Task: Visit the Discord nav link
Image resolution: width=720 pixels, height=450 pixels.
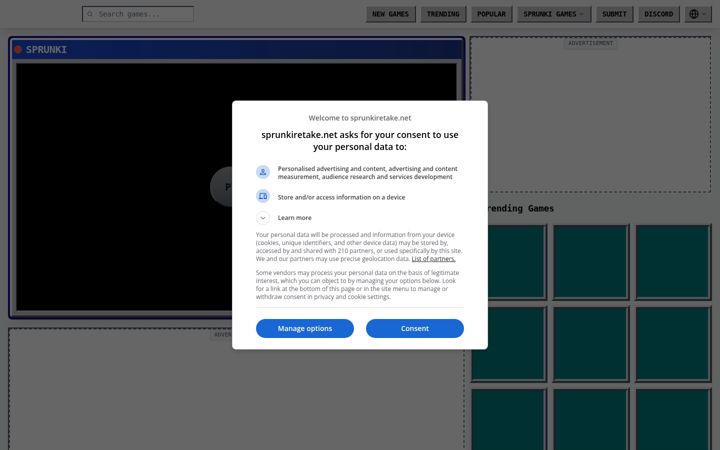Action: pyautogui.click(x=658, y=14)
